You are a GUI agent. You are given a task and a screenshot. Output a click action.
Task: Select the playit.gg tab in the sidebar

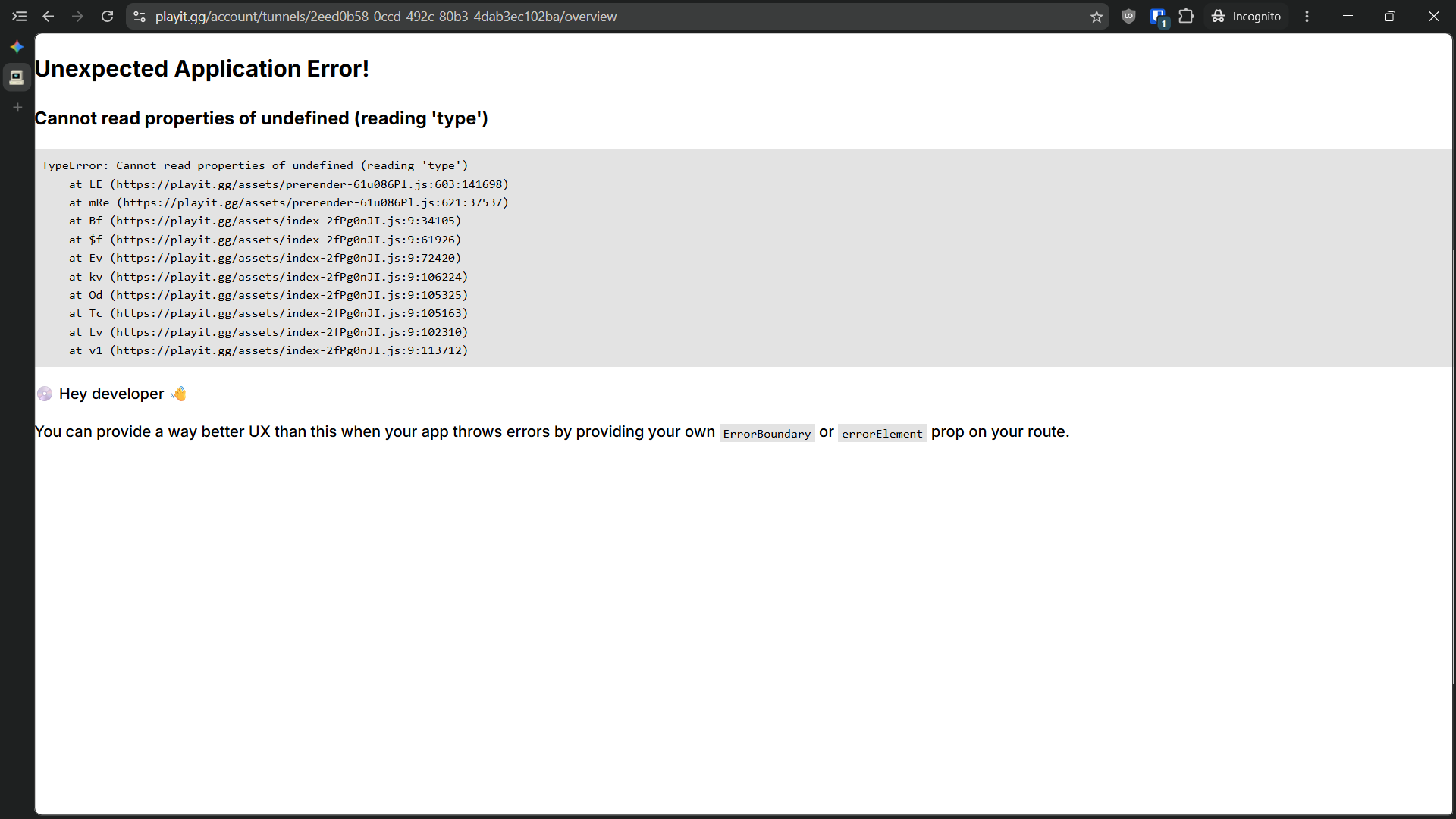[17, 77]
